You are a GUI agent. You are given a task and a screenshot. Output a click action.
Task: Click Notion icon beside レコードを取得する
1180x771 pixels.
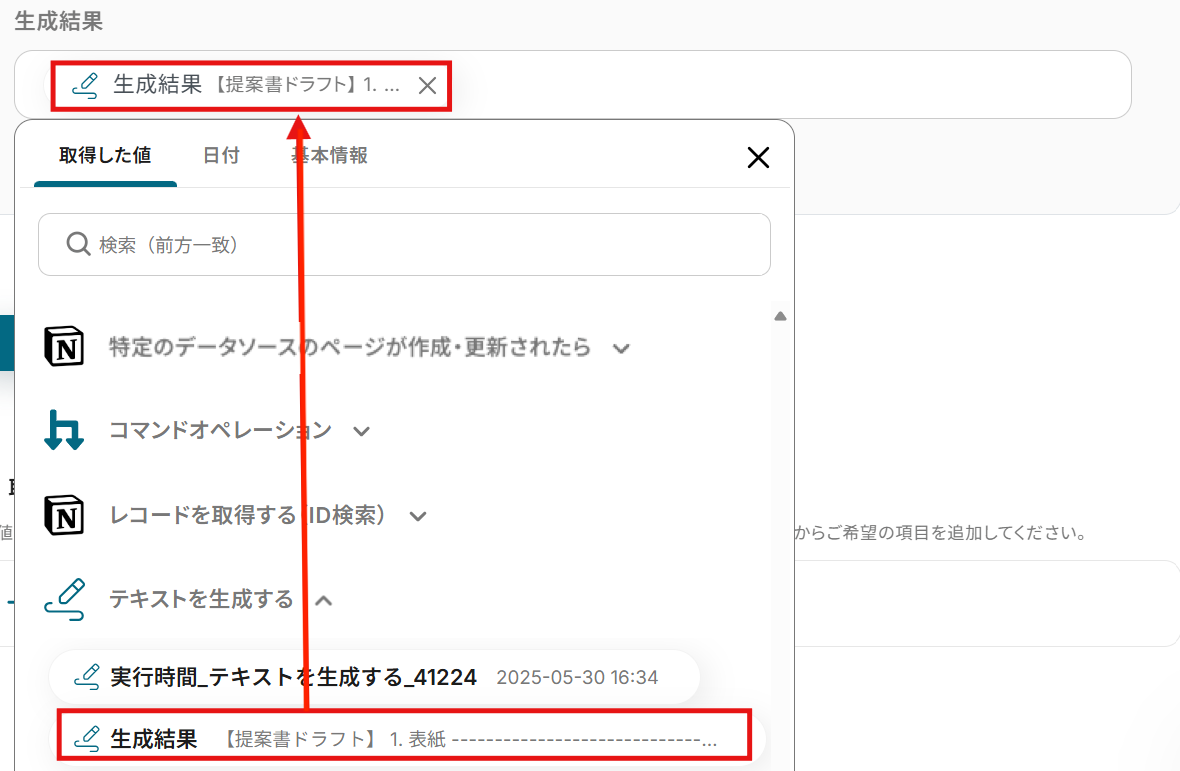pos(64,515)
